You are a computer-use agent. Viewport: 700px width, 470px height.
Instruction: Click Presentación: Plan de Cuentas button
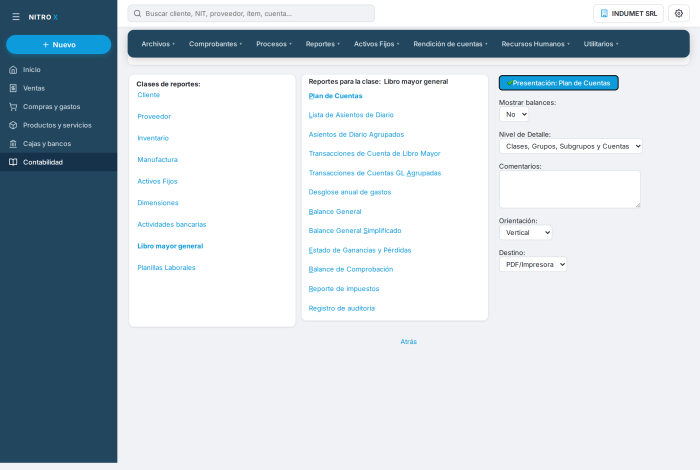558,83
